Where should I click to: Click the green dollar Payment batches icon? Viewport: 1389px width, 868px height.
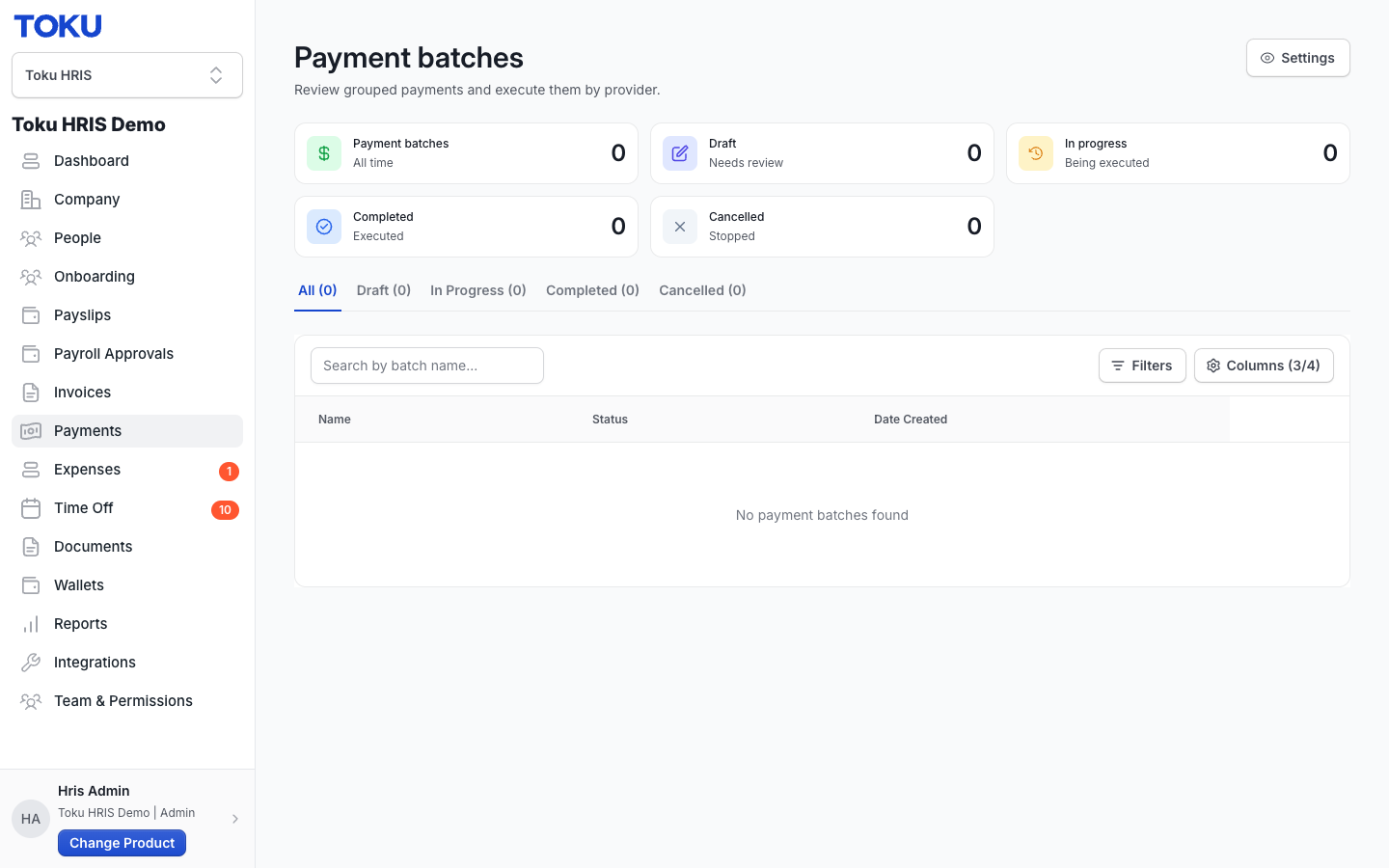(x=324, y=153)
